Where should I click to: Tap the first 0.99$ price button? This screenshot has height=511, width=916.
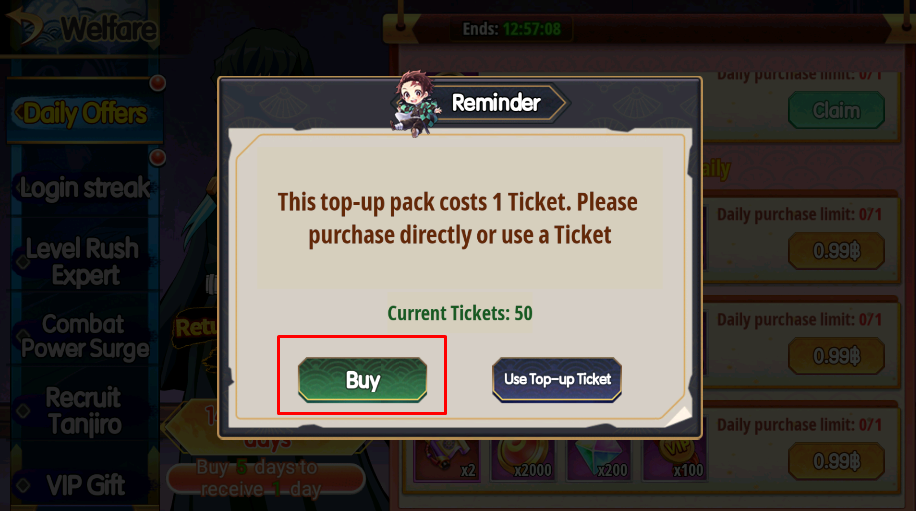pyautogui.click(x=836, y=251)
